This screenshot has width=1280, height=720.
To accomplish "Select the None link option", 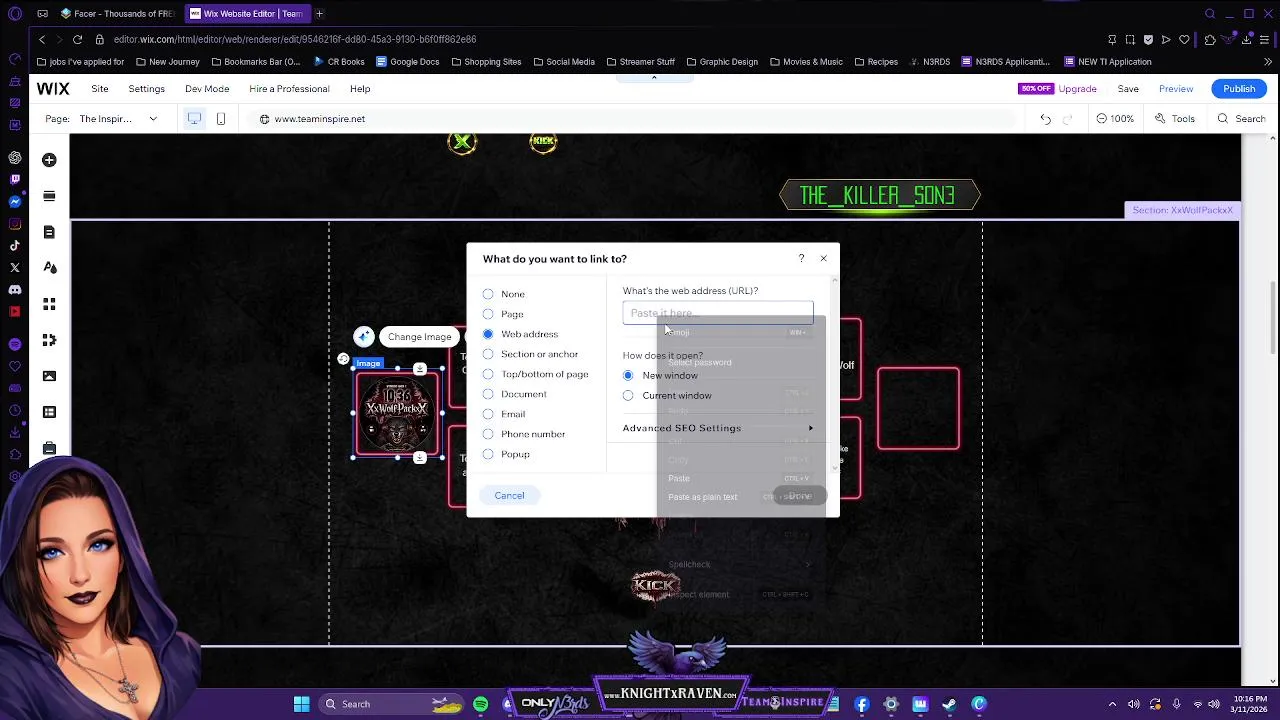I will [488, 294].
